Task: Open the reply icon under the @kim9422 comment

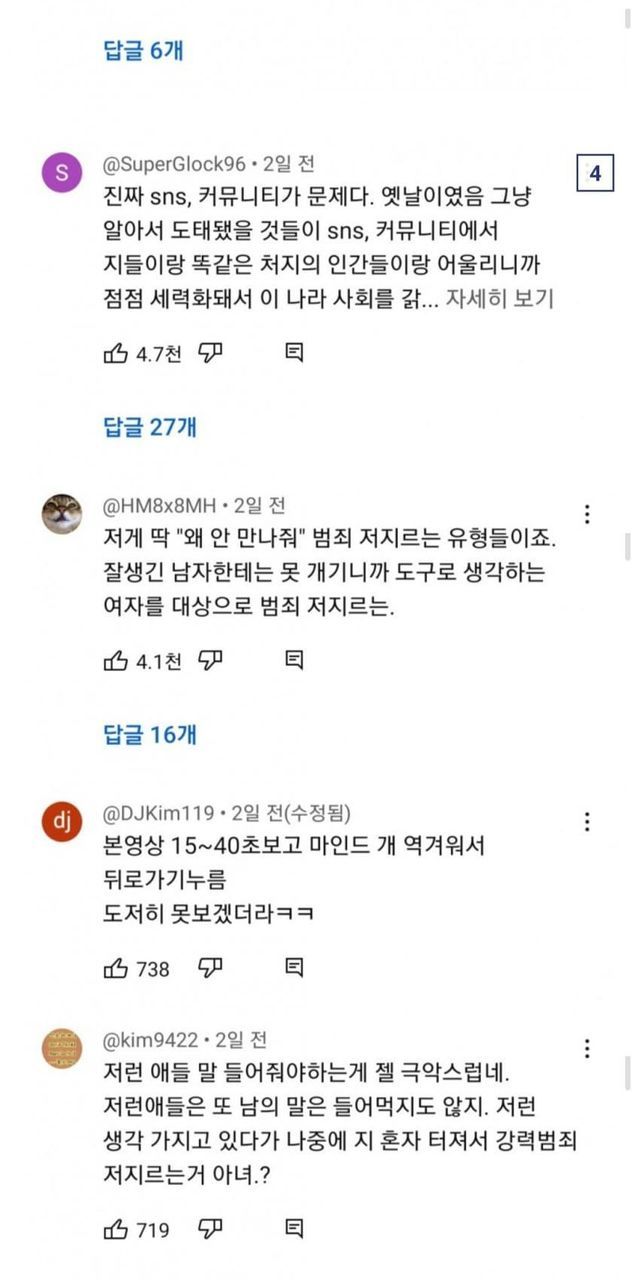Action: (294, 1229)
